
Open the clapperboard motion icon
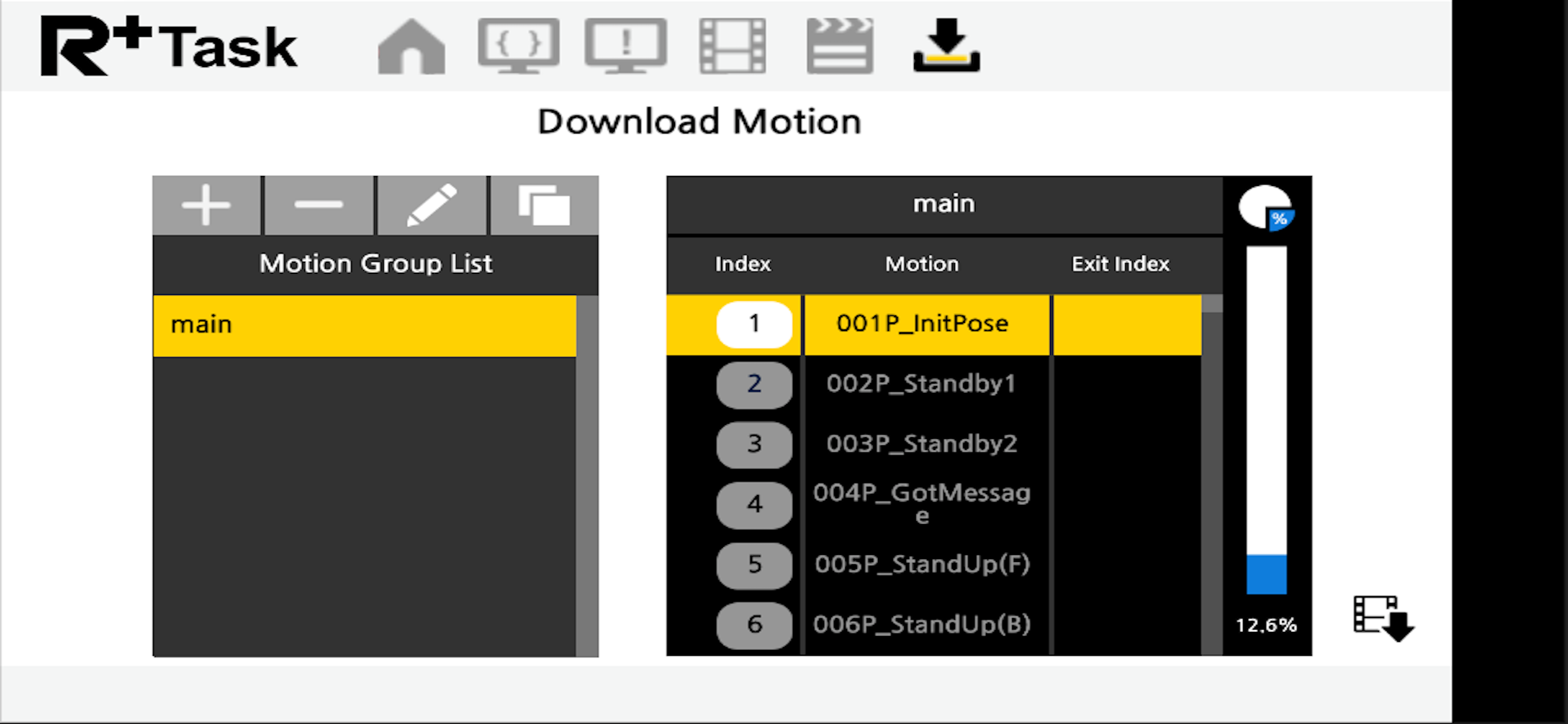coord(839,46)
